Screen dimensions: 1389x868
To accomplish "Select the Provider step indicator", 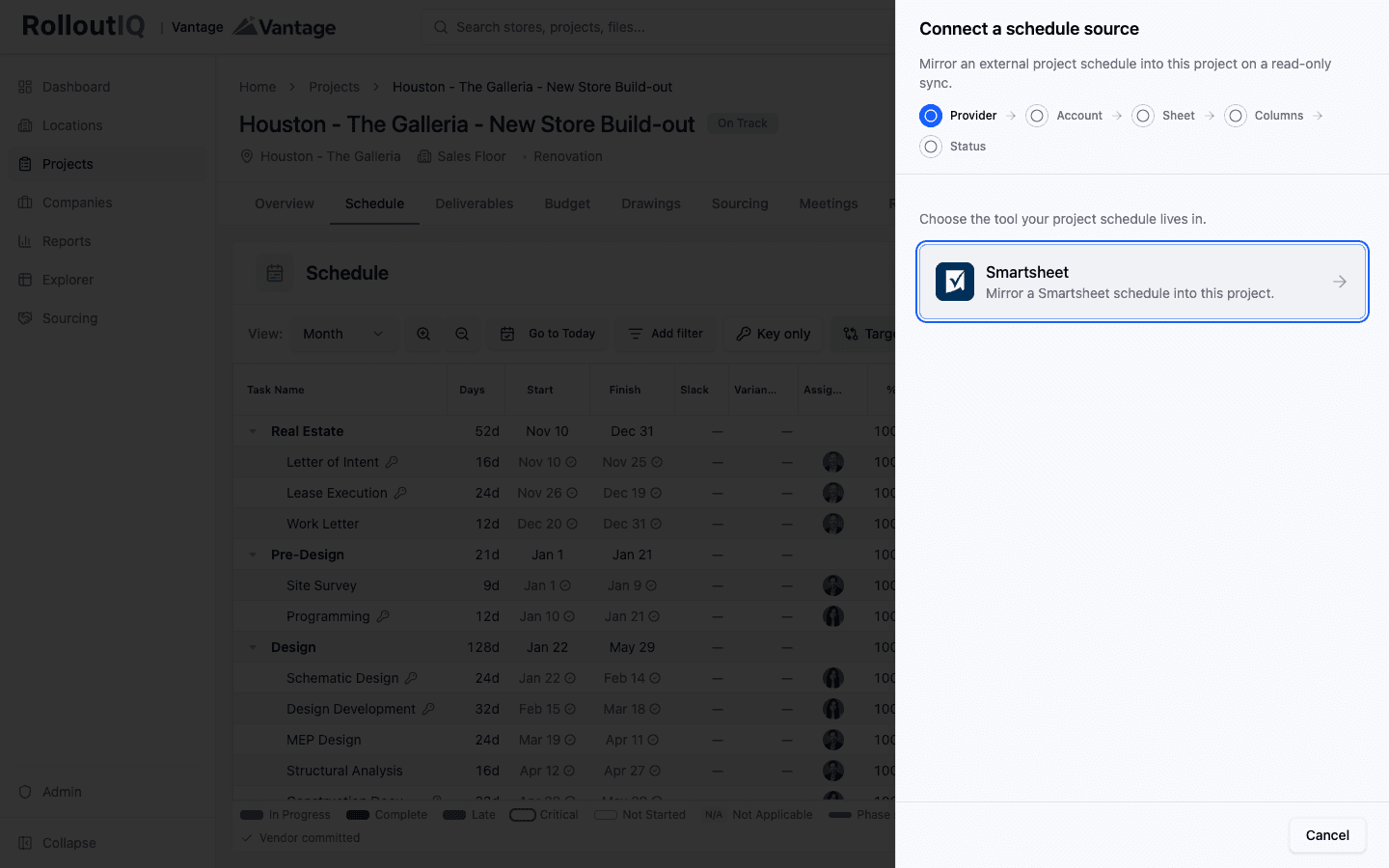I will (958, 116).
